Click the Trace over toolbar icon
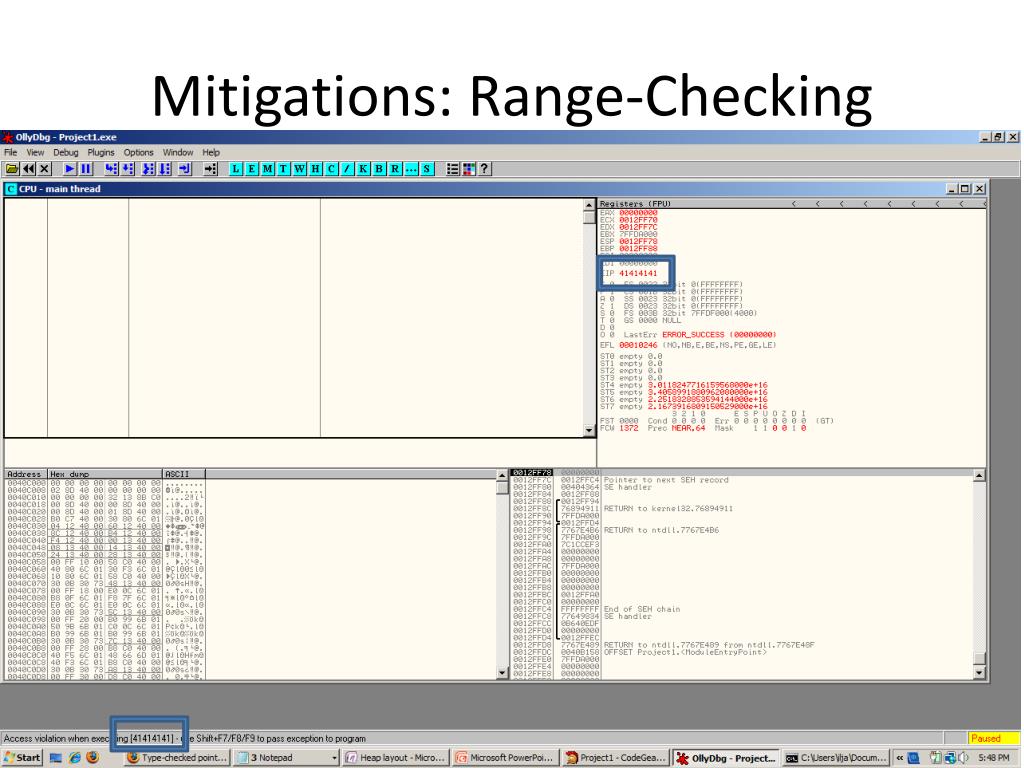 point(165,168)
